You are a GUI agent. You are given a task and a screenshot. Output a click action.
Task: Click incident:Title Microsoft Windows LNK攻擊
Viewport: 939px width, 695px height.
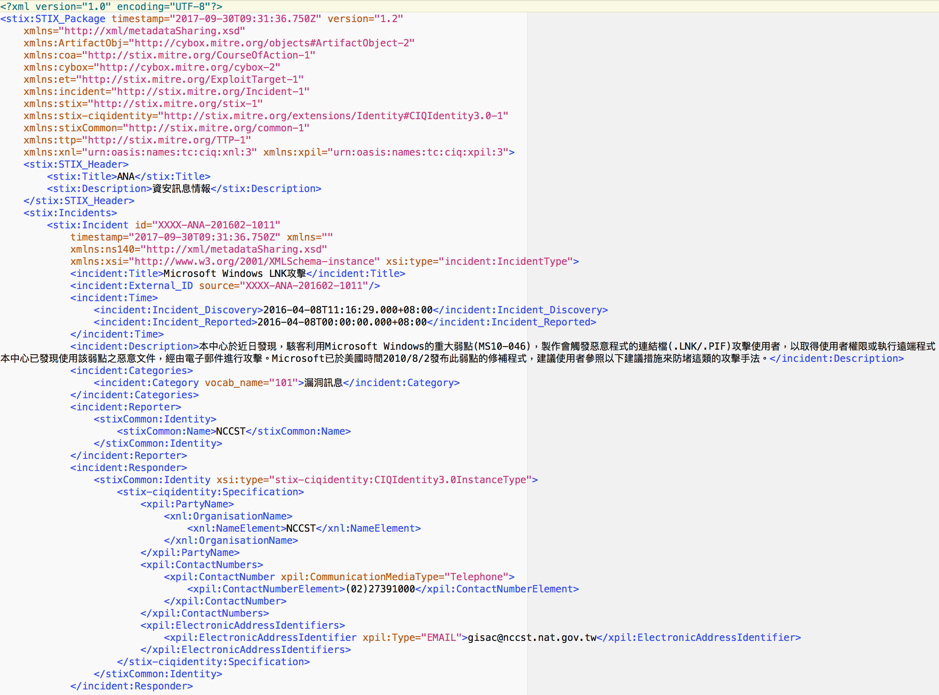point(235,274)
